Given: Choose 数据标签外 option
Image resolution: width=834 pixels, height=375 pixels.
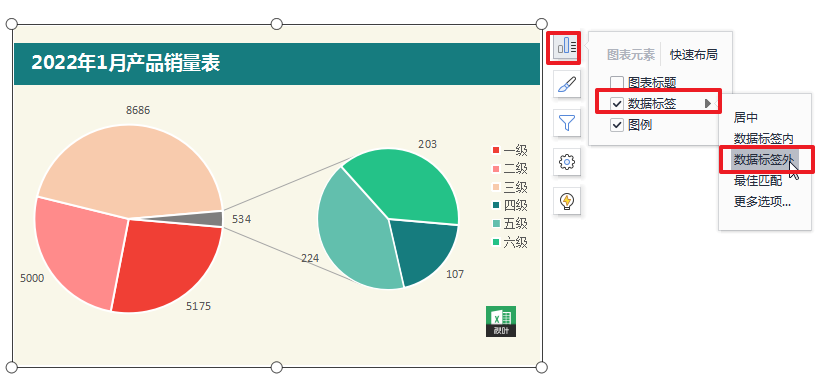Looking at the screenshot, I should point(764,160).
